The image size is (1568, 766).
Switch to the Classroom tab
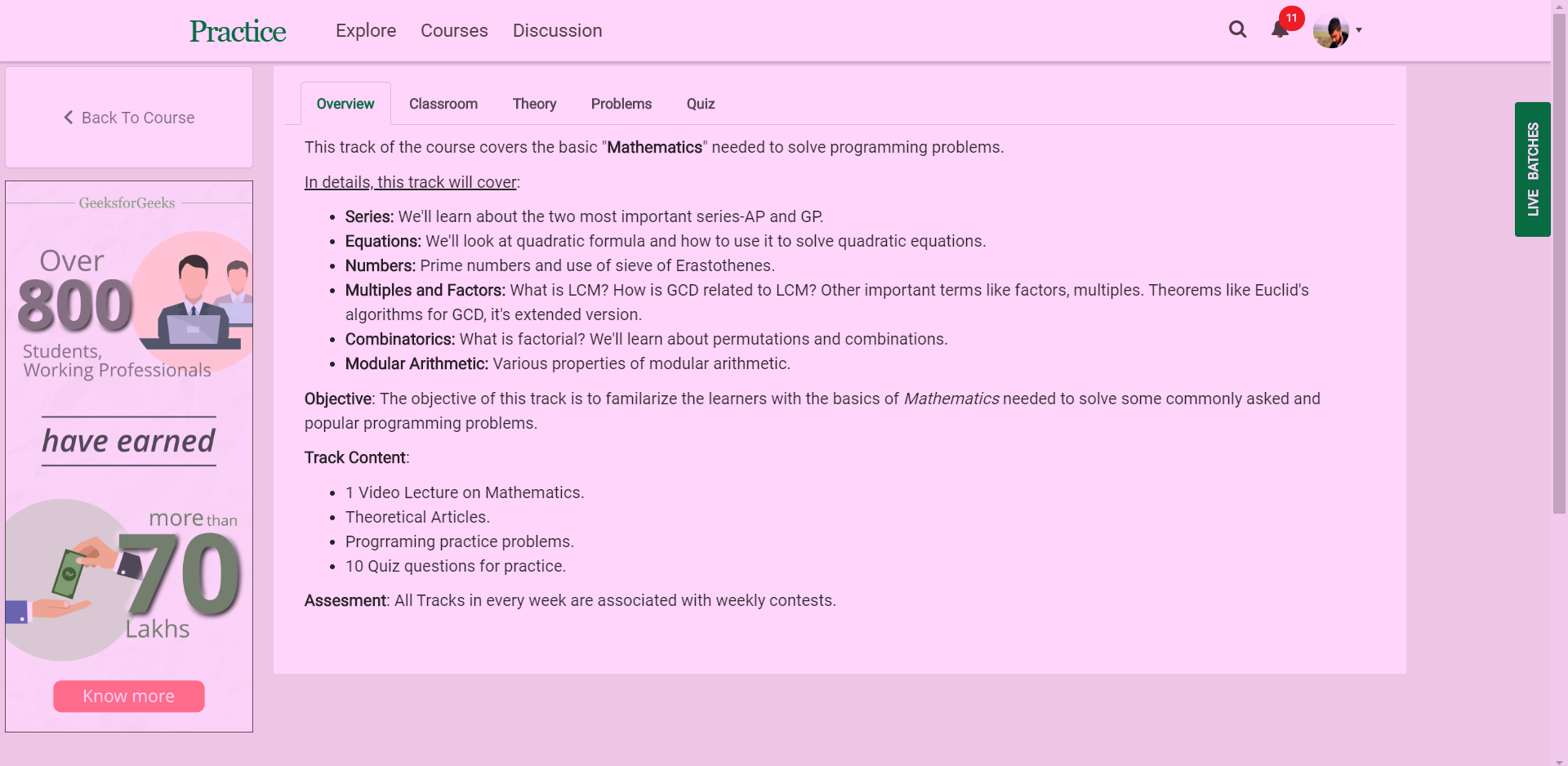coord(443,104)
